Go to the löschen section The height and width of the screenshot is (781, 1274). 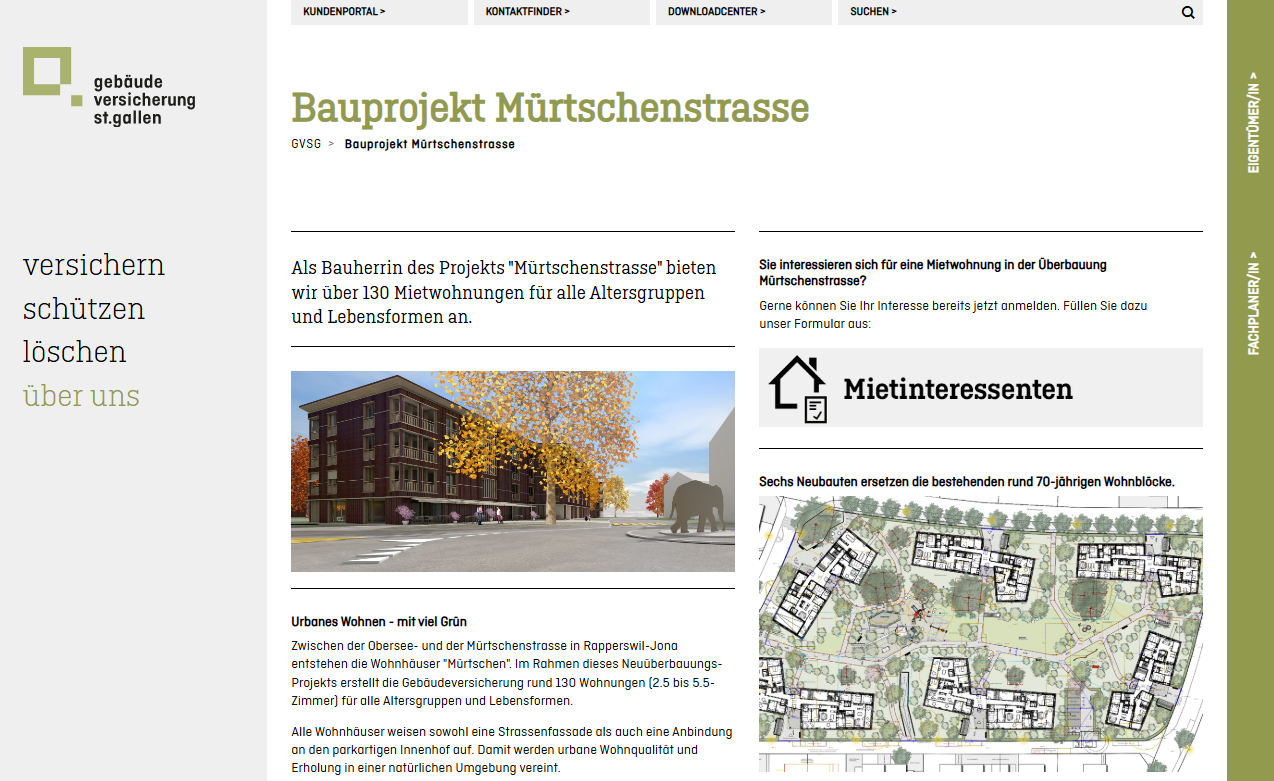[75, 352]
